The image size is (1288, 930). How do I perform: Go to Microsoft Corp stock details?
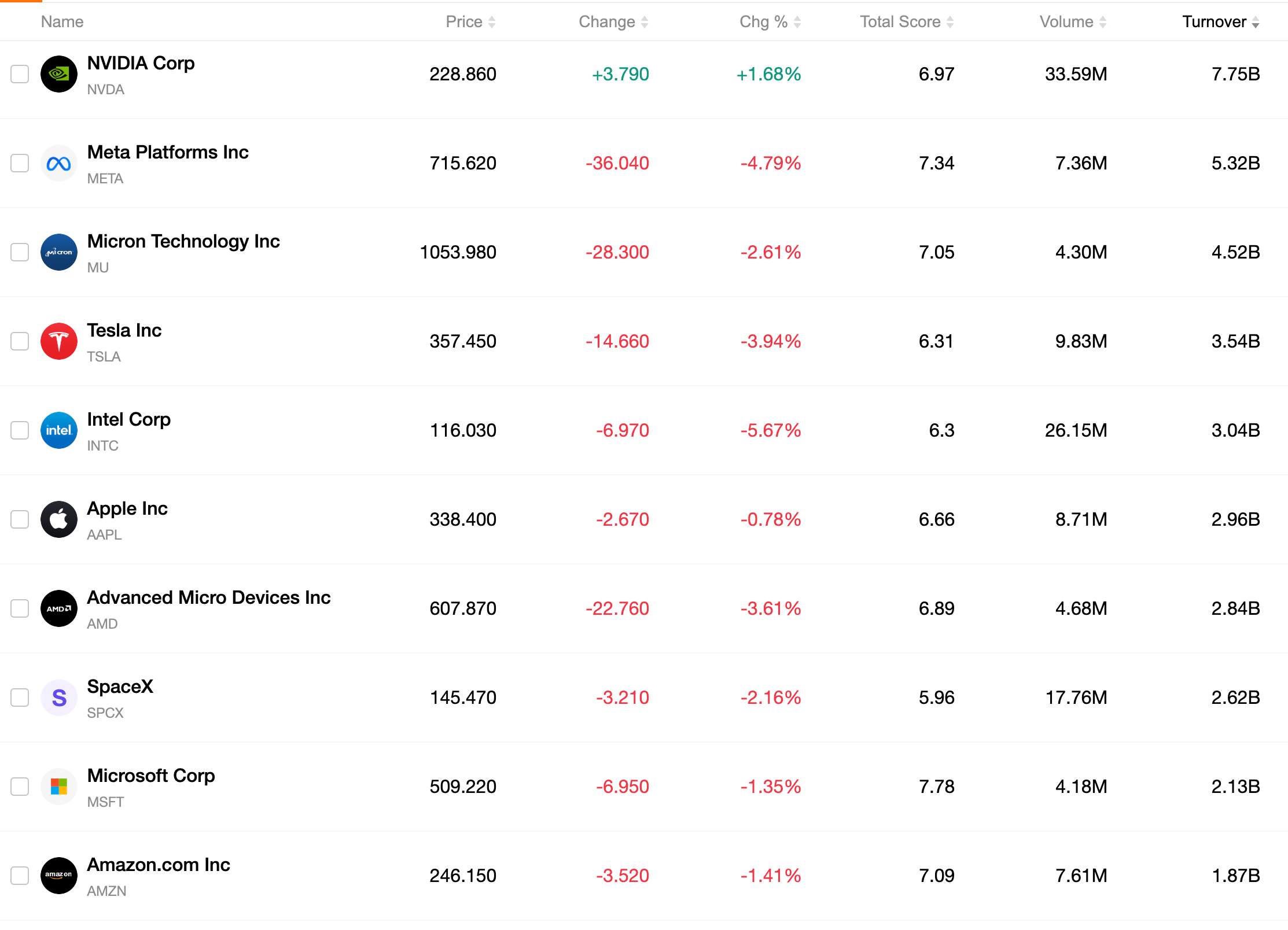coord(151,776)
